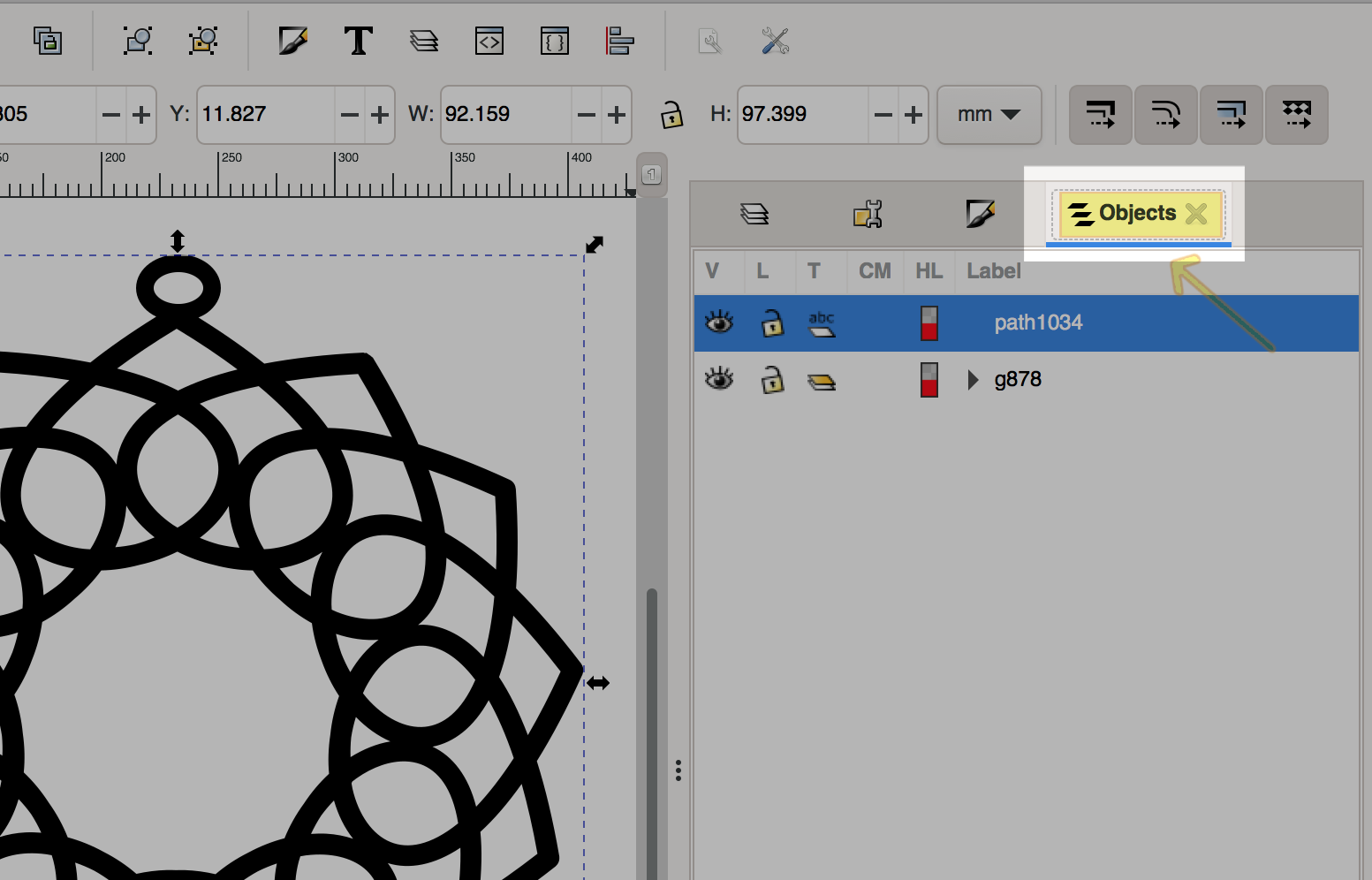Image resolution: width=1372 pixels, height=880 pixels.
Task: Expand the g878 group tree
Action: tap(973, 380)
